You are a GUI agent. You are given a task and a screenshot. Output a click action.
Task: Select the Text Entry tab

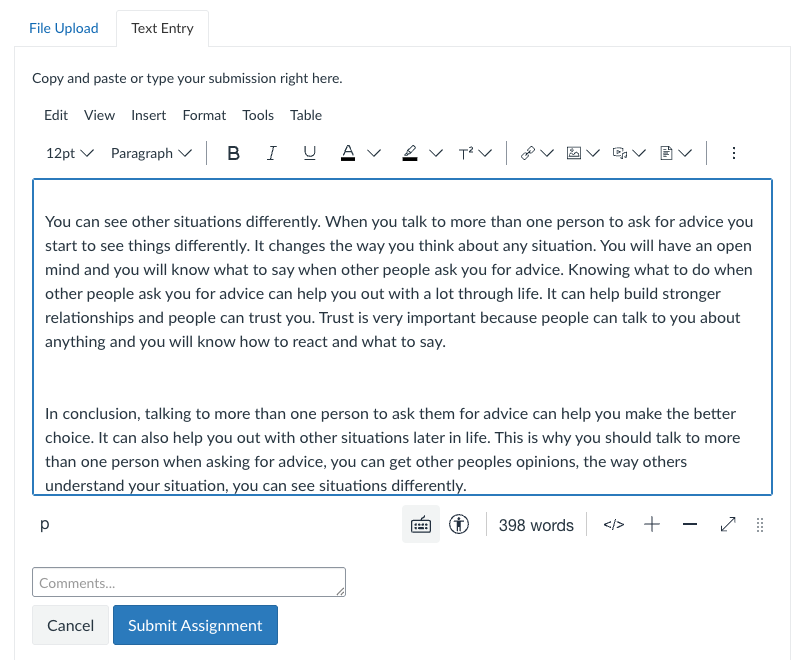pos(162,28)
